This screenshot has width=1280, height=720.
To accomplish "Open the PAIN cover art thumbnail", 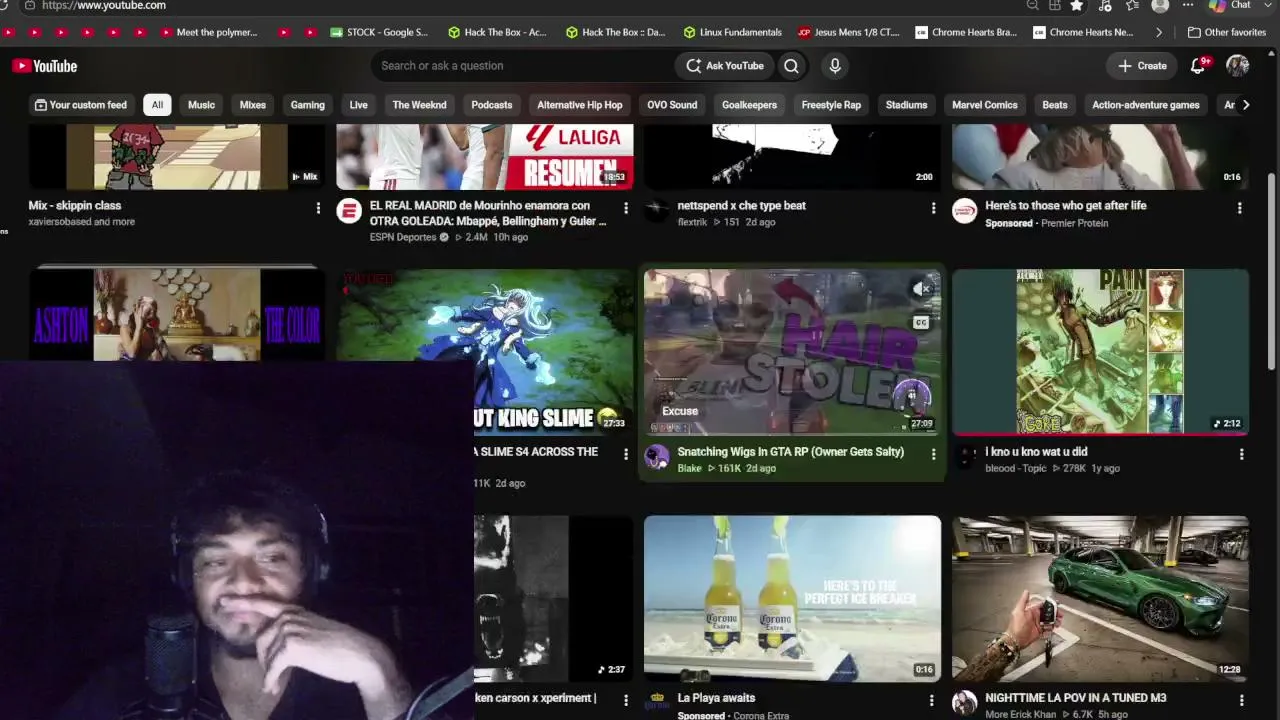I will point(1100,352).
